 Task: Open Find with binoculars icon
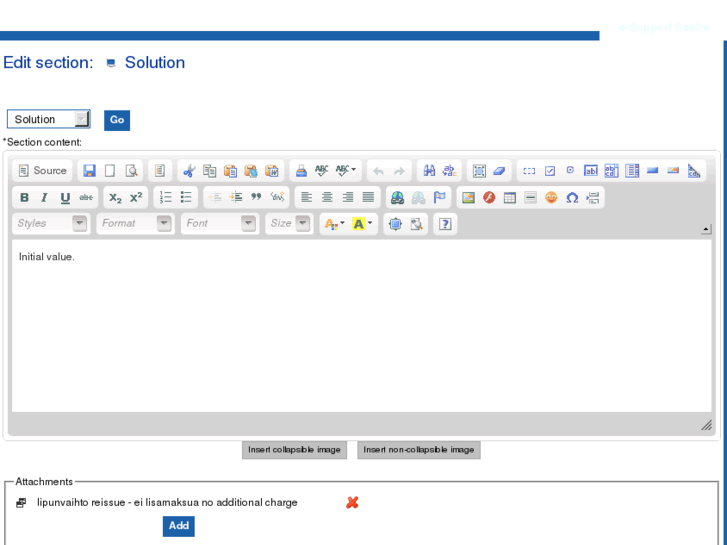tap(429, 171)
